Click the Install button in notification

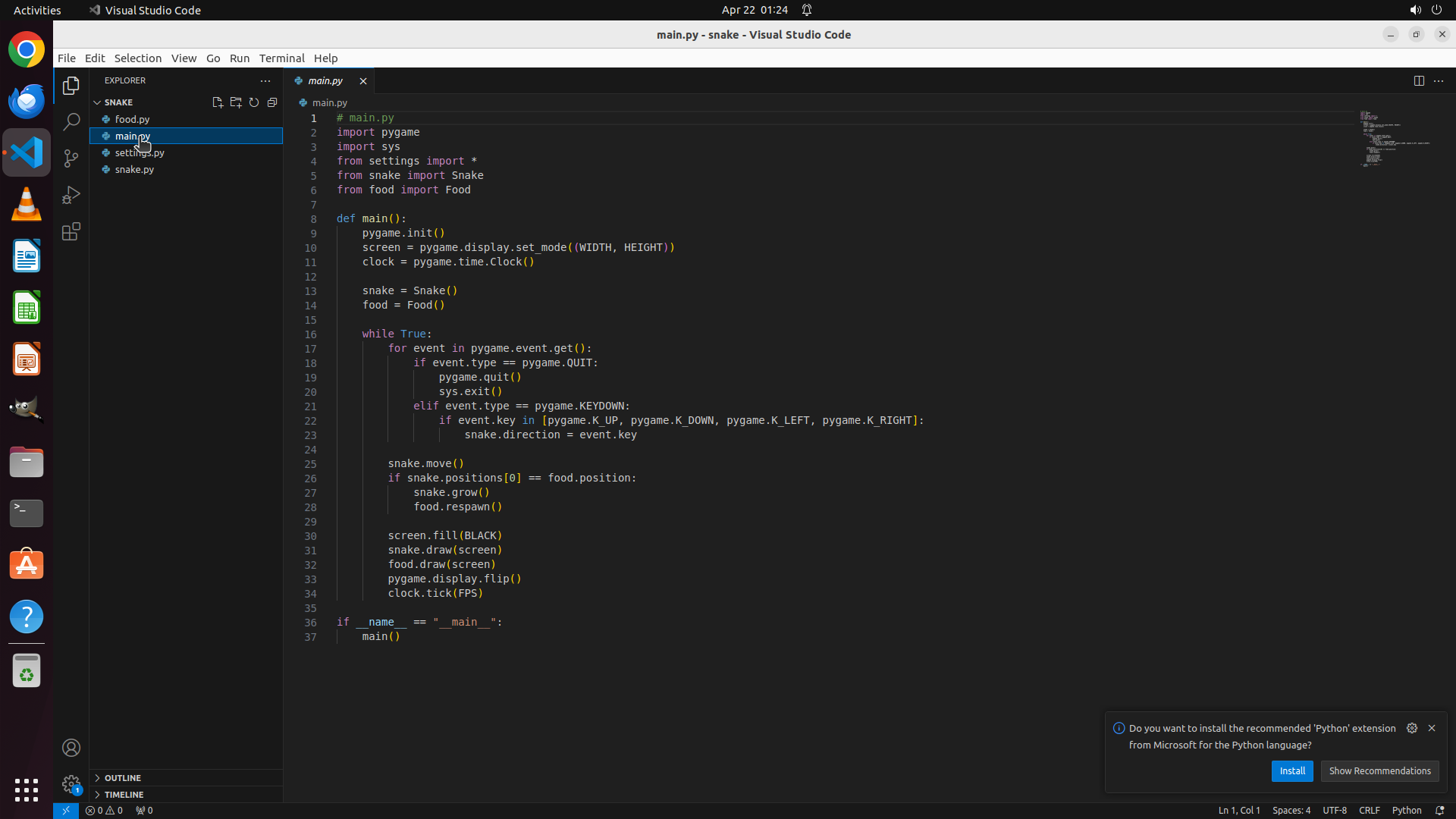(1292, 770)
